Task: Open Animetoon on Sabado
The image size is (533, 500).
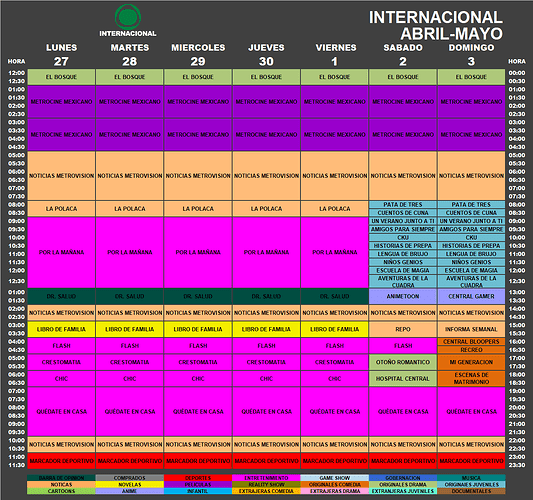Action: (403, 296)
